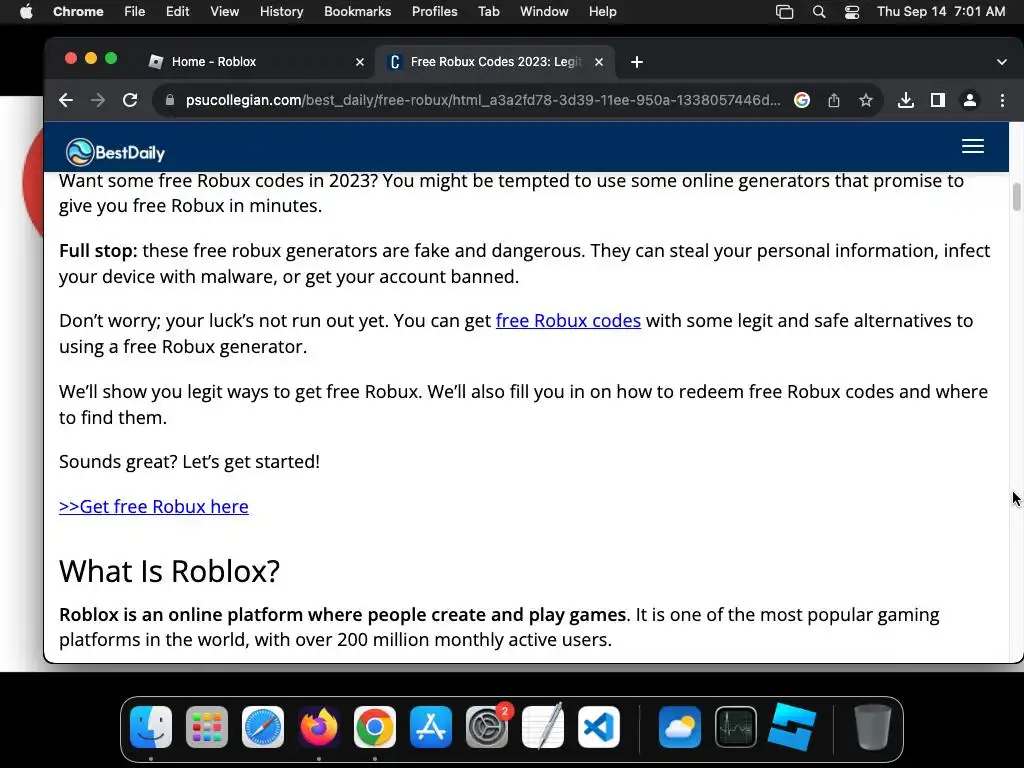Viewport: 1024px width, 768px height.
Task: Open the Bookmarks menu
Action: (x=358, y=12)
